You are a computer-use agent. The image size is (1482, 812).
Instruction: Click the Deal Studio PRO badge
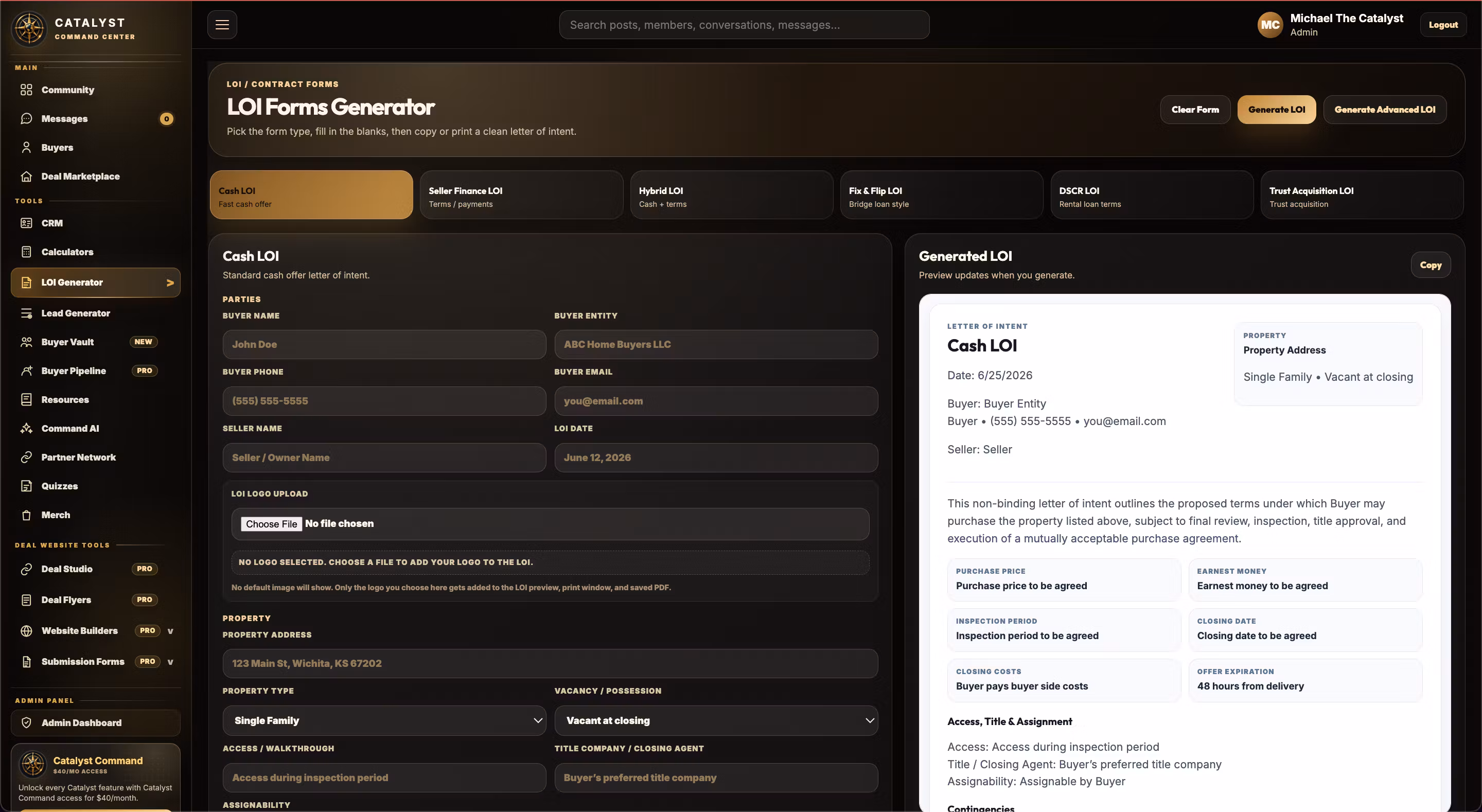145,569
